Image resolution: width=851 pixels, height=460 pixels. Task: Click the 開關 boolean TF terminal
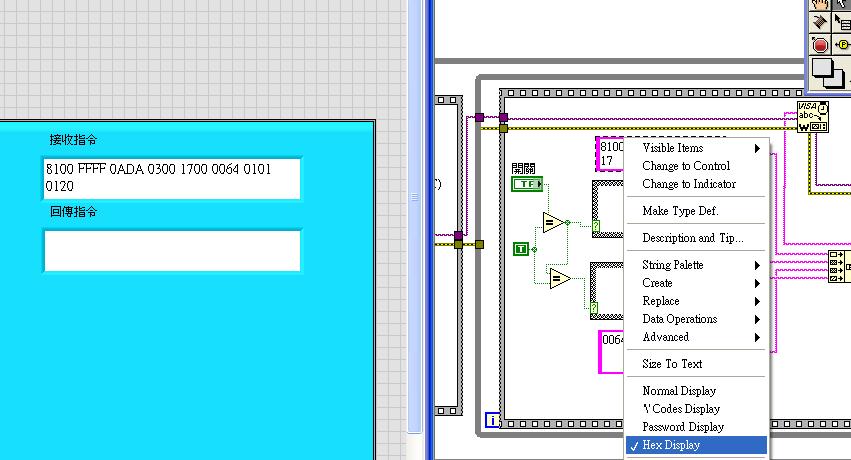click(x=525, y=184)
